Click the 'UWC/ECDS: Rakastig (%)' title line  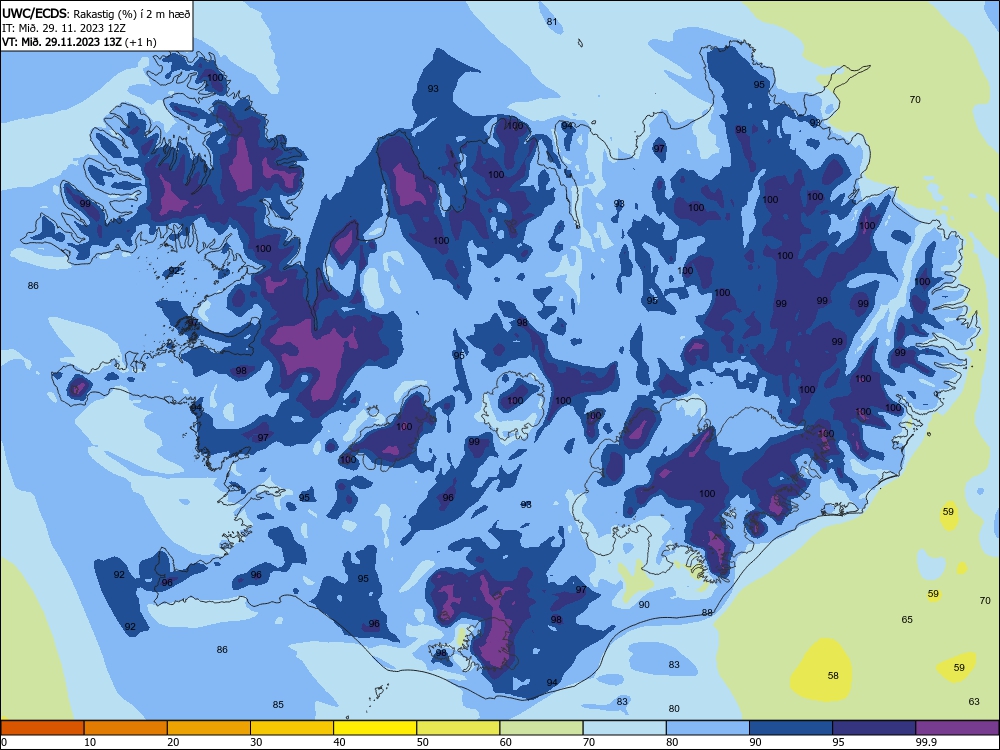pyautogui.click(x=96, y=14)
